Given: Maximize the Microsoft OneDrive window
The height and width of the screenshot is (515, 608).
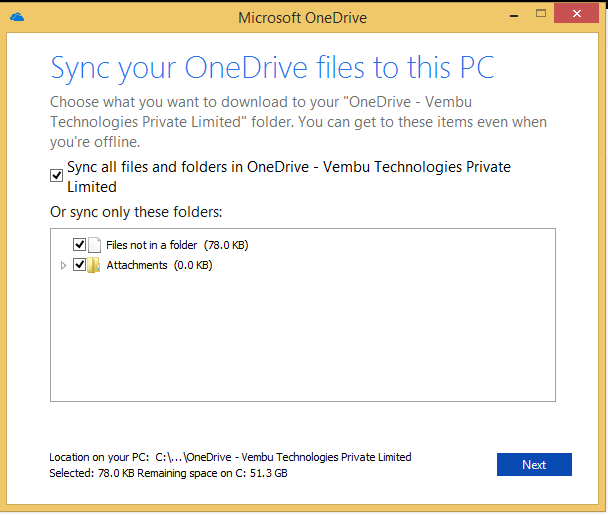Looking at the screenshot, I should click(x=541, y=14).
